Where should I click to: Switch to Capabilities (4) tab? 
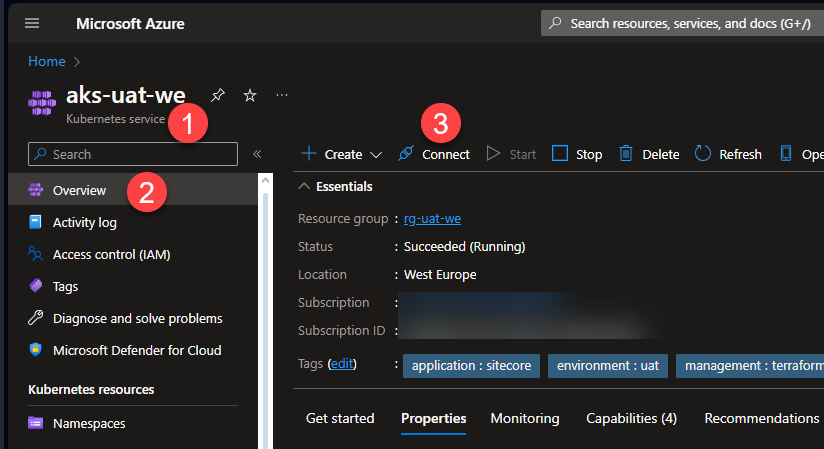[631, 419]
